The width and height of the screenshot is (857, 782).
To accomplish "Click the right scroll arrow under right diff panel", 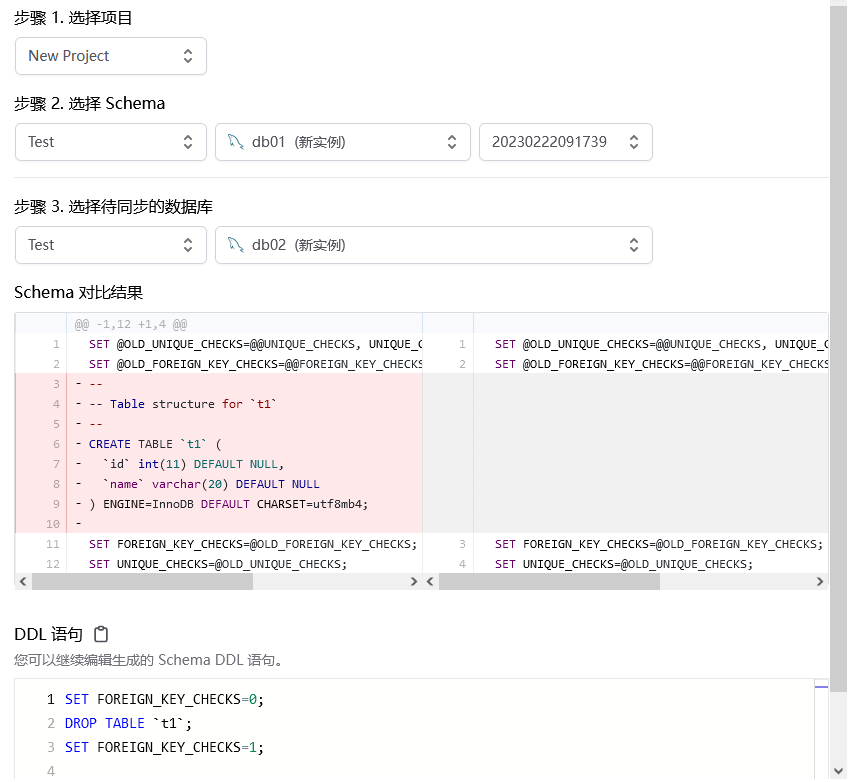I will tap(820, 581).
